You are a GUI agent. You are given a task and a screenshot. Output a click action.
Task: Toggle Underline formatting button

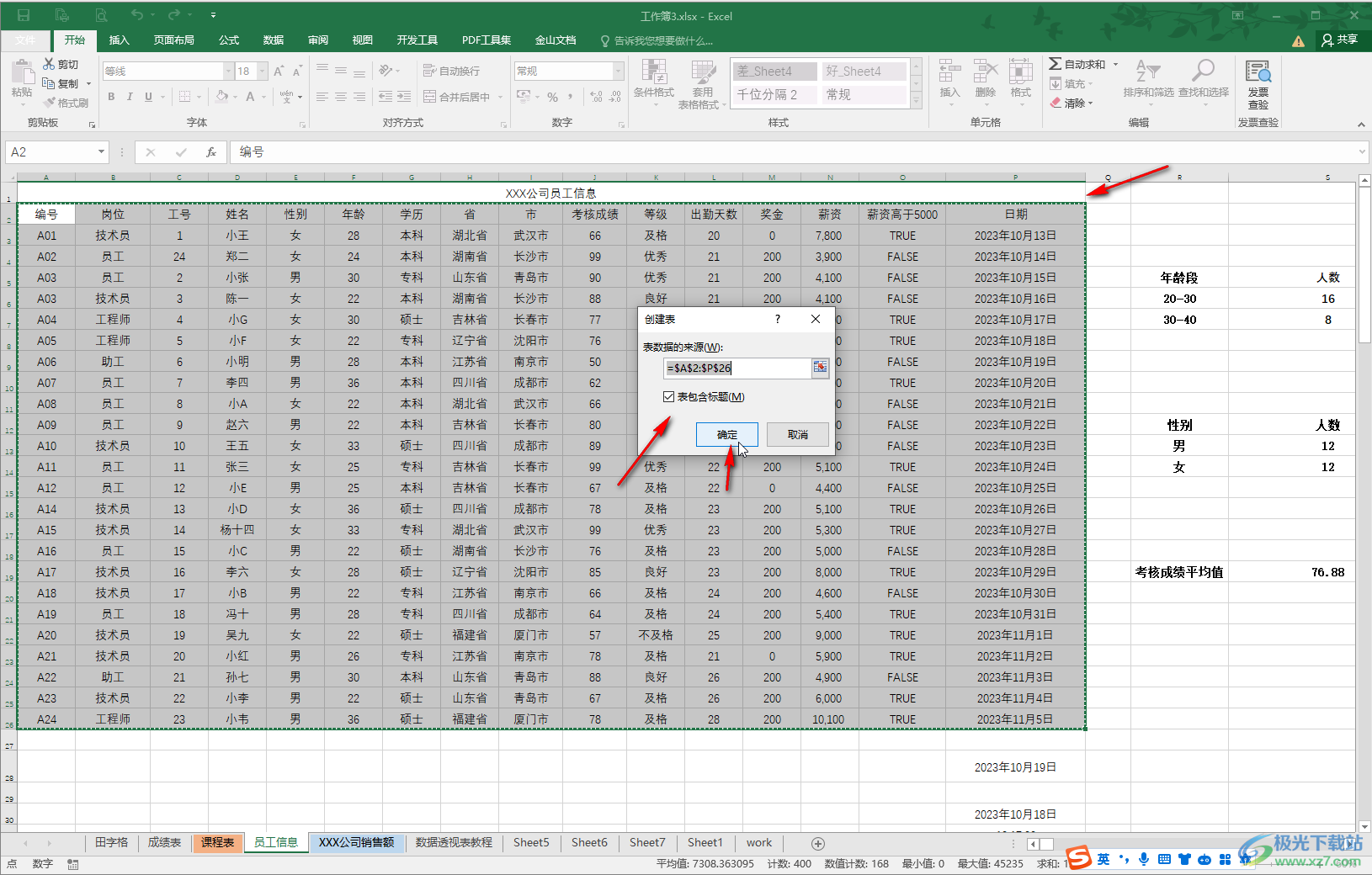149,97
